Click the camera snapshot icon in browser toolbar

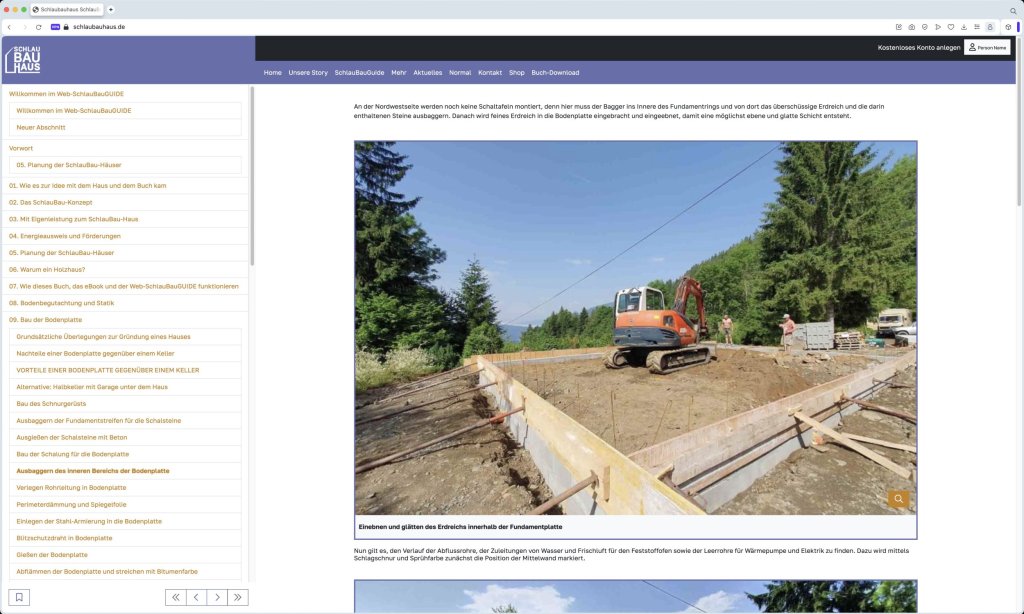pos(911,27)
